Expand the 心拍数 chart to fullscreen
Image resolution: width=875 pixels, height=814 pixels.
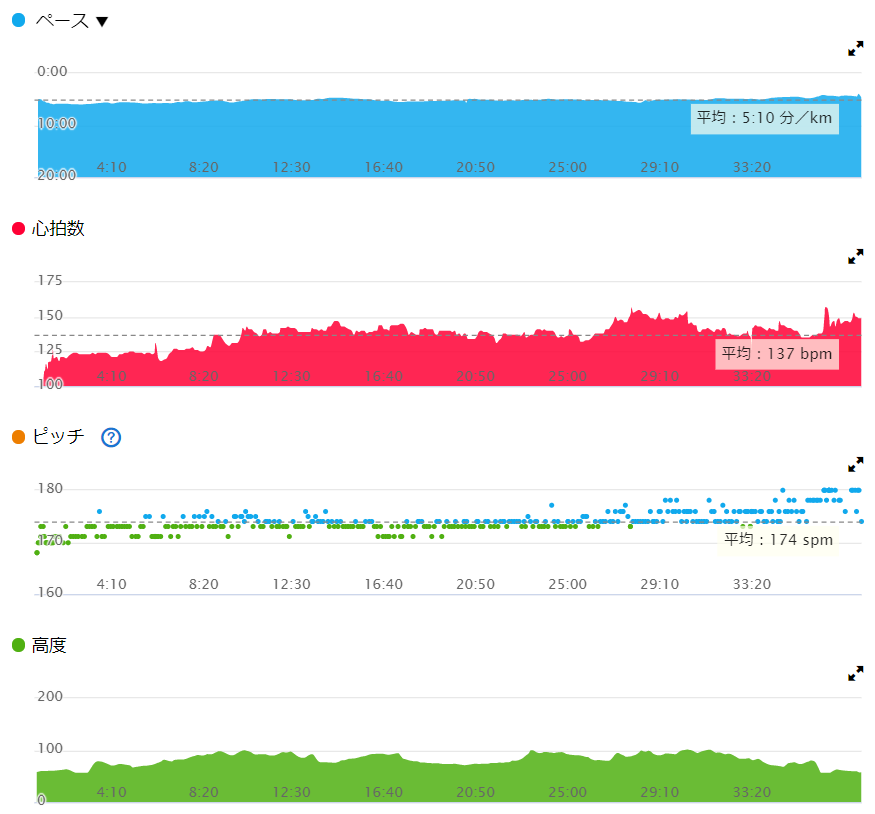[855, 257]
